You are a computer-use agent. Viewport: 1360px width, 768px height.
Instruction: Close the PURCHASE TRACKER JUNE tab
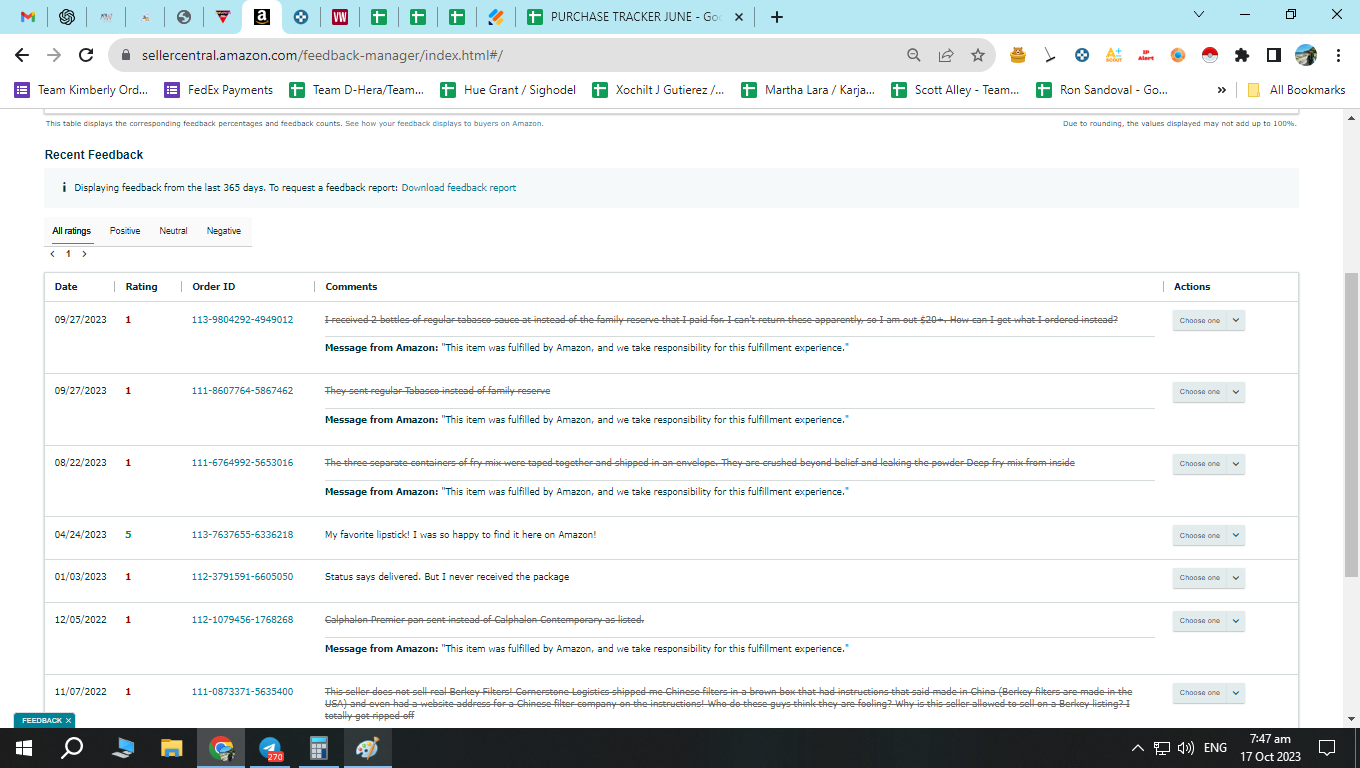tap(738, 17)
